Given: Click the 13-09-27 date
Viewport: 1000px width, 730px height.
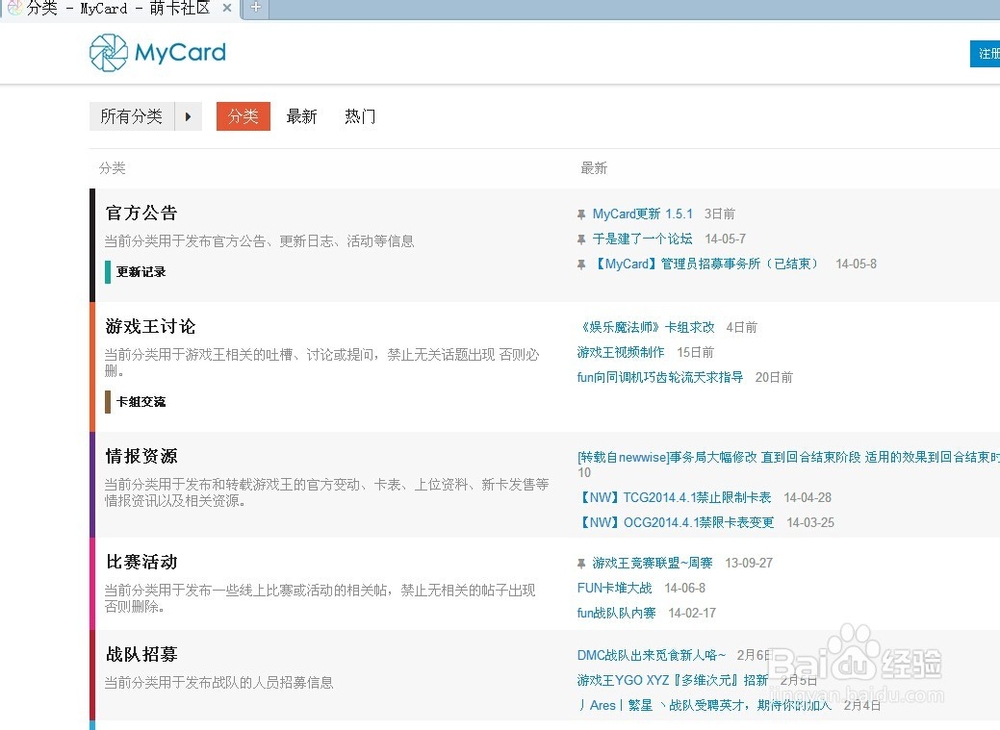Looking at the screenshot, I should (749, 563).
